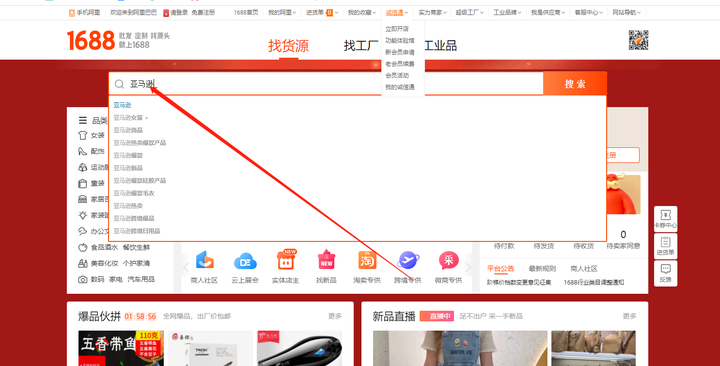Click the 1688 logo
The image size is (720, 366).
(91, 40)
